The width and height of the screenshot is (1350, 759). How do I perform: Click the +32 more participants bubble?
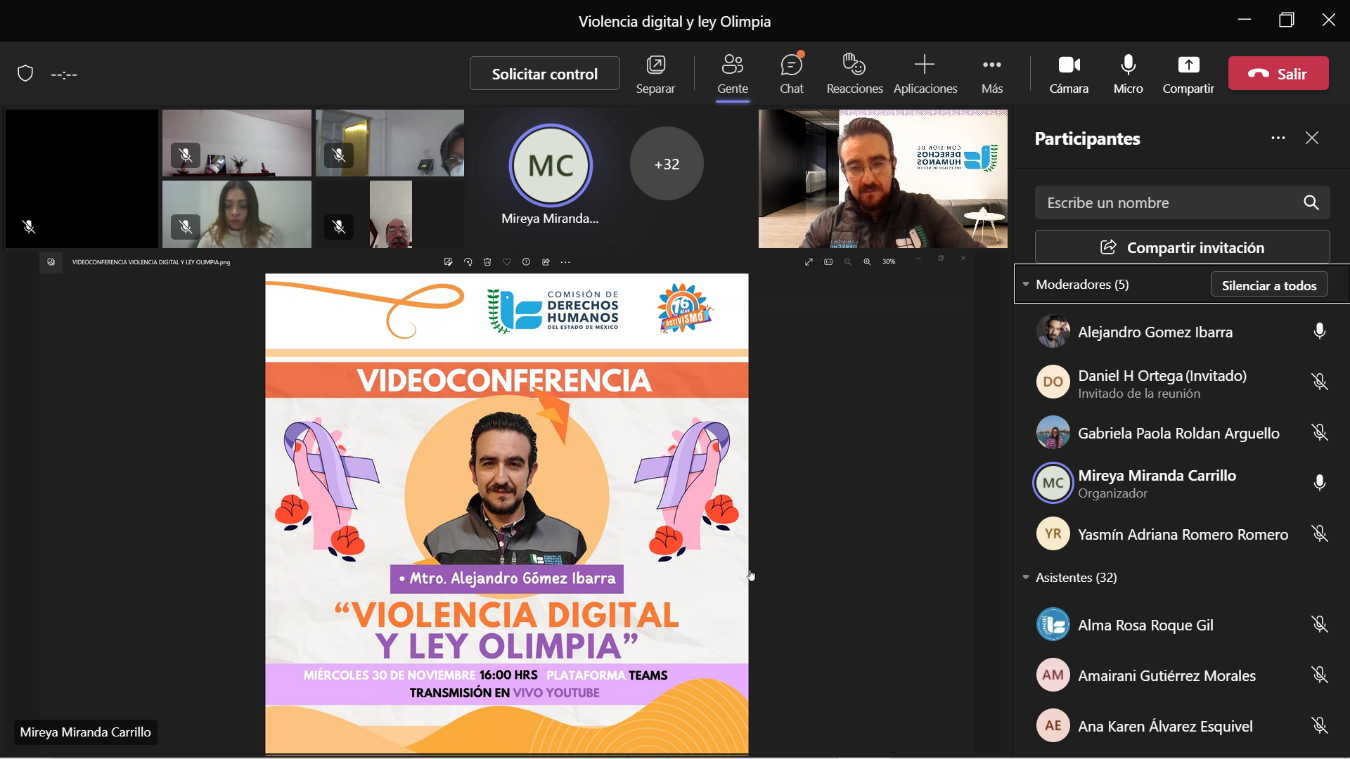click(x=666, y=164)
